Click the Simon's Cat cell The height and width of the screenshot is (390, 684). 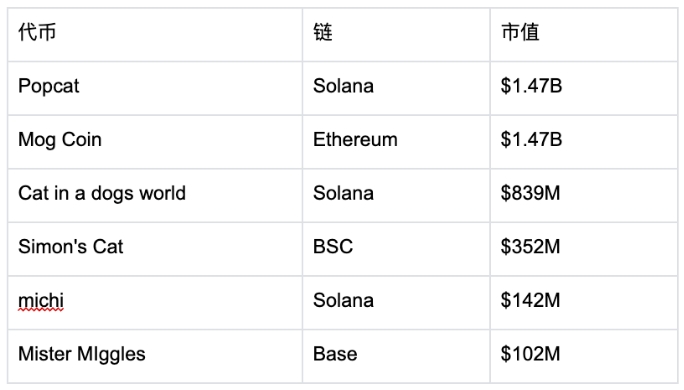[155, 249]
